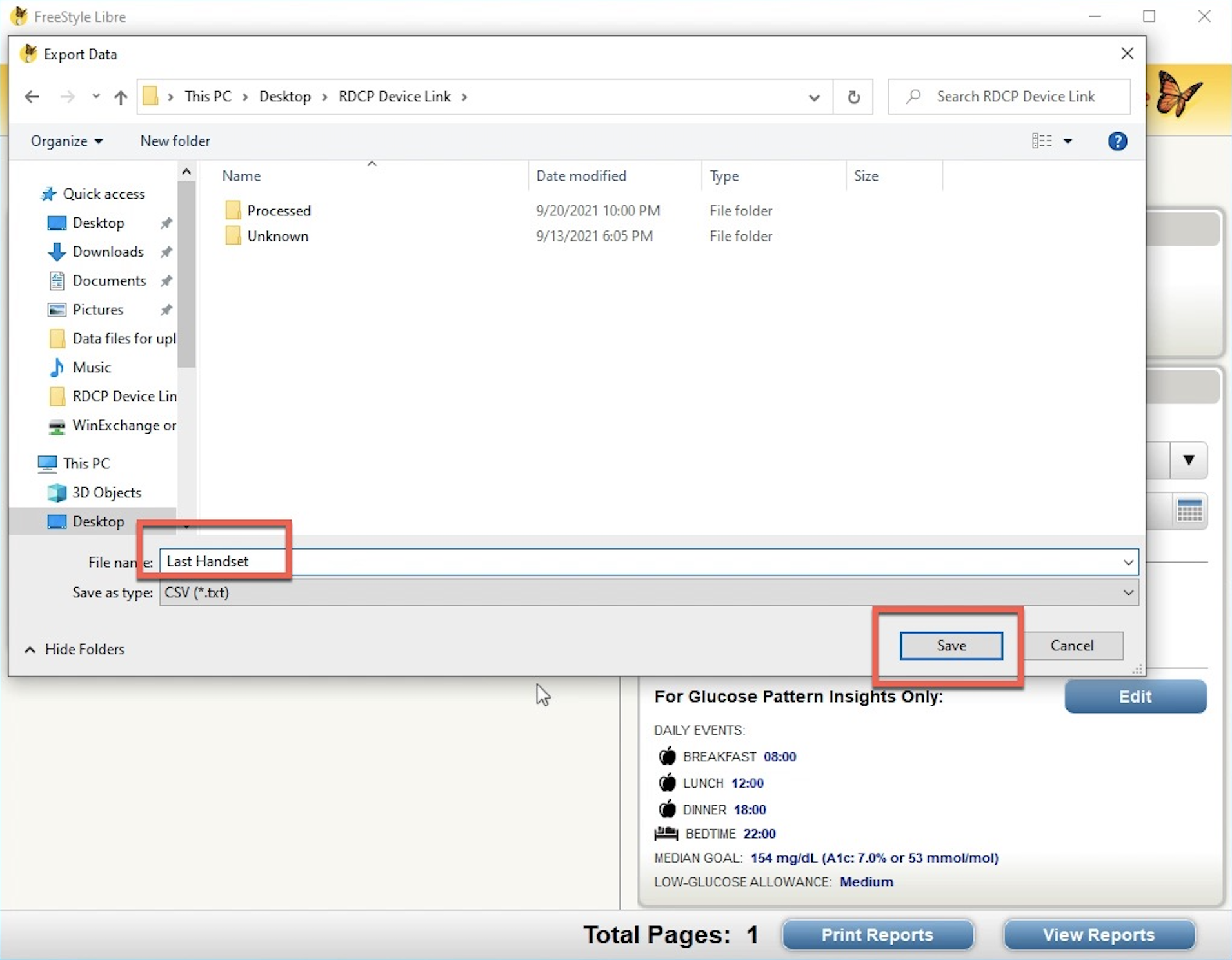Click the Save button

coord(951,646)
